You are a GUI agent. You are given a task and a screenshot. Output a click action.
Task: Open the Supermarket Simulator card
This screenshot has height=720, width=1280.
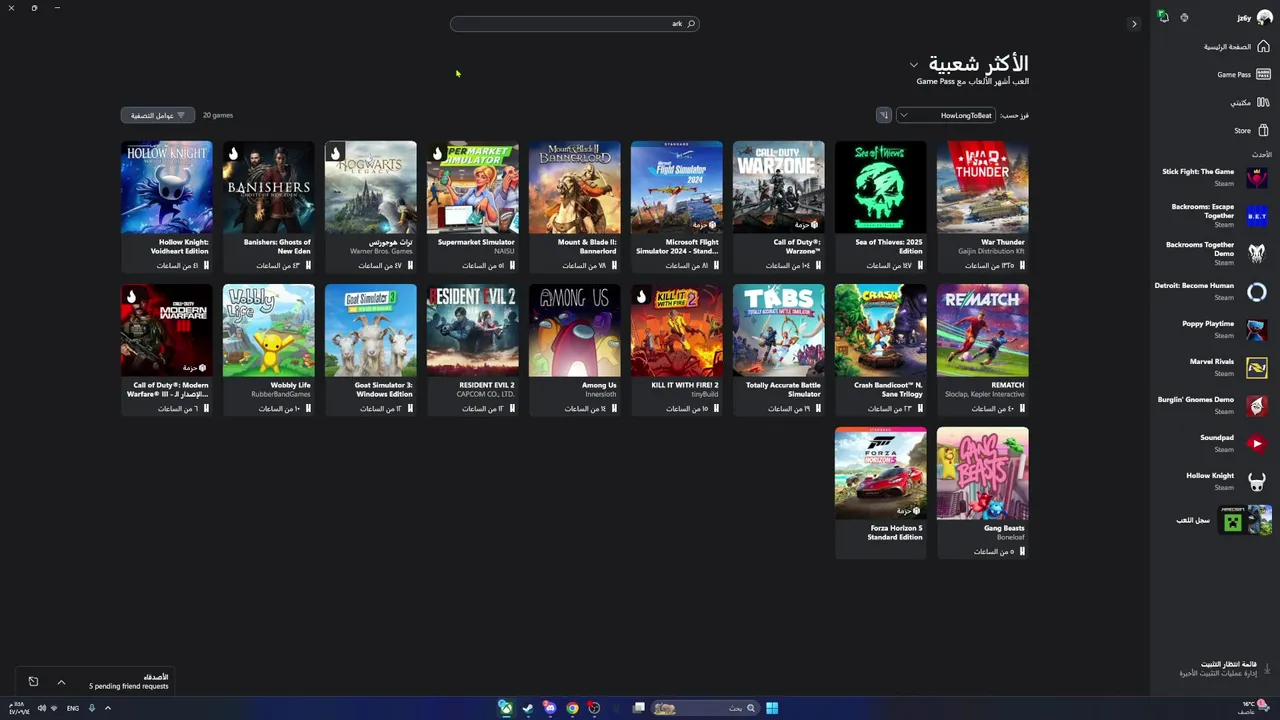[472, 206]
